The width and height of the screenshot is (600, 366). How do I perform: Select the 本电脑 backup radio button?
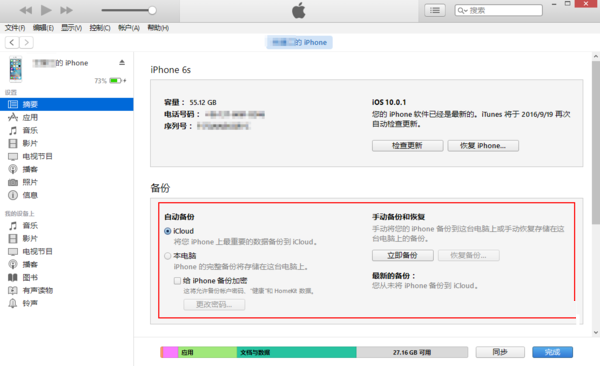pos(168,256)
